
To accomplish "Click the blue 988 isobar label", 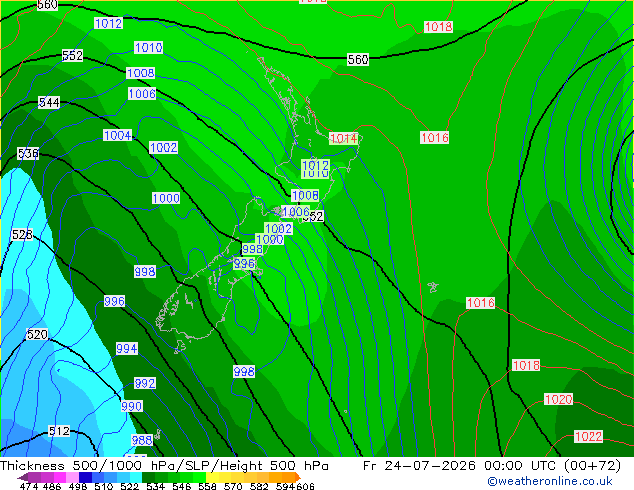I will point(142,440).
